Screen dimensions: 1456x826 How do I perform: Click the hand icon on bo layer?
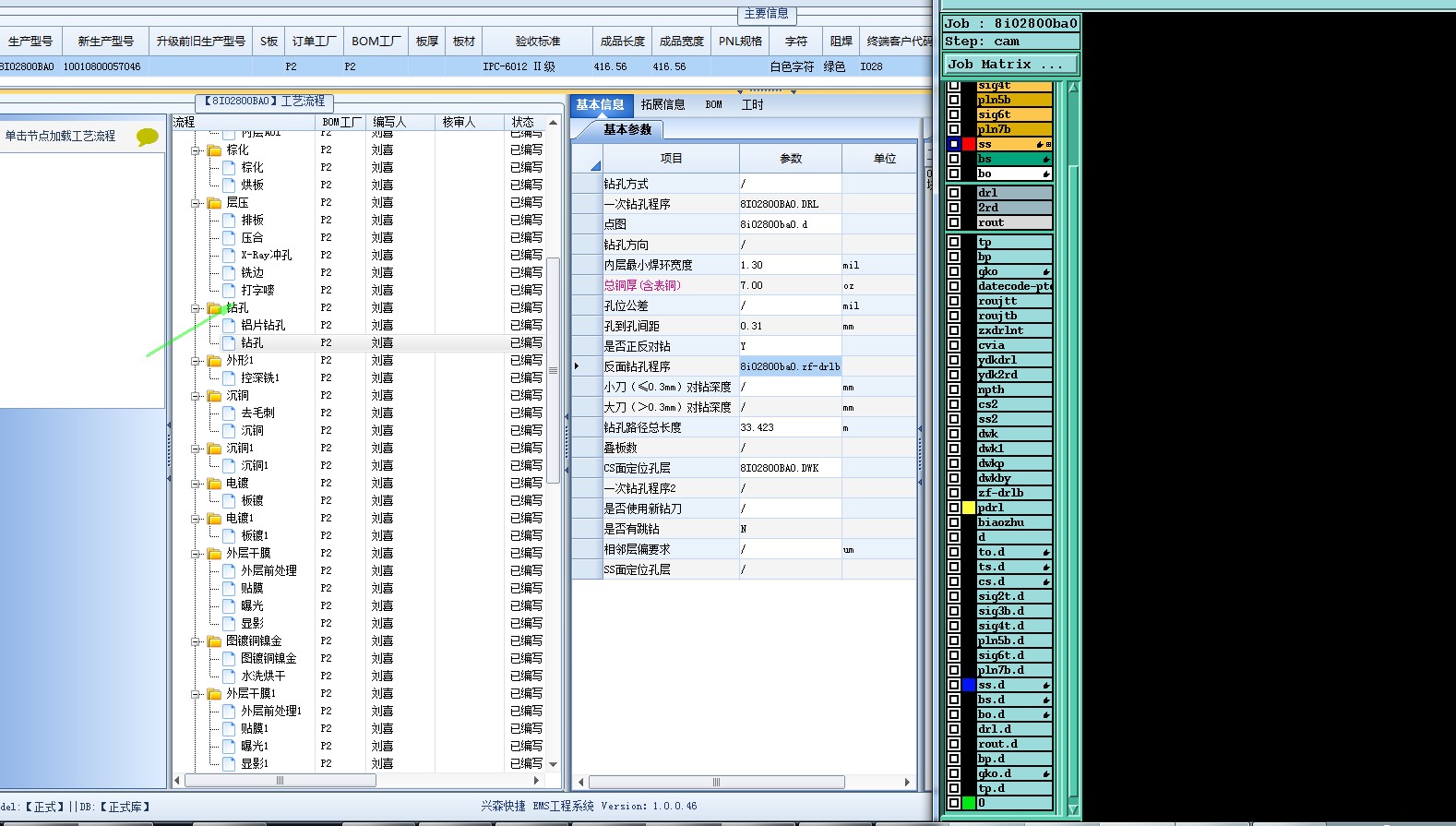click(1046, 174)
